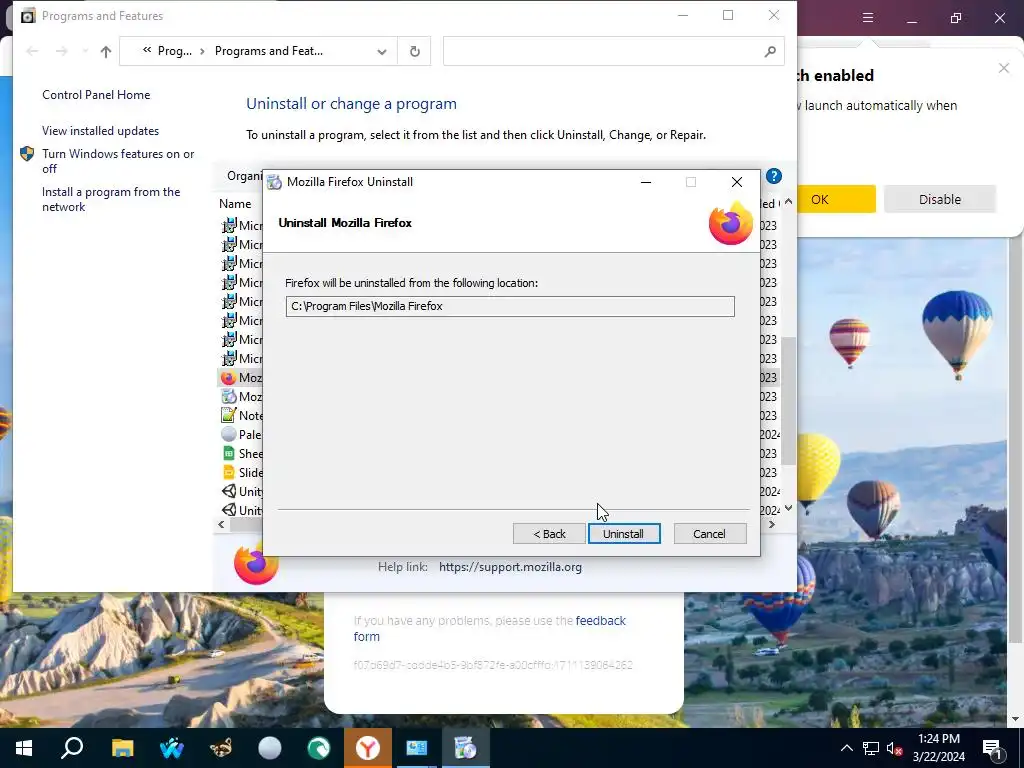Screen dimensions: 1024x768
Task: Open the recent locations dropdown arrow
Action: [85, 51]
